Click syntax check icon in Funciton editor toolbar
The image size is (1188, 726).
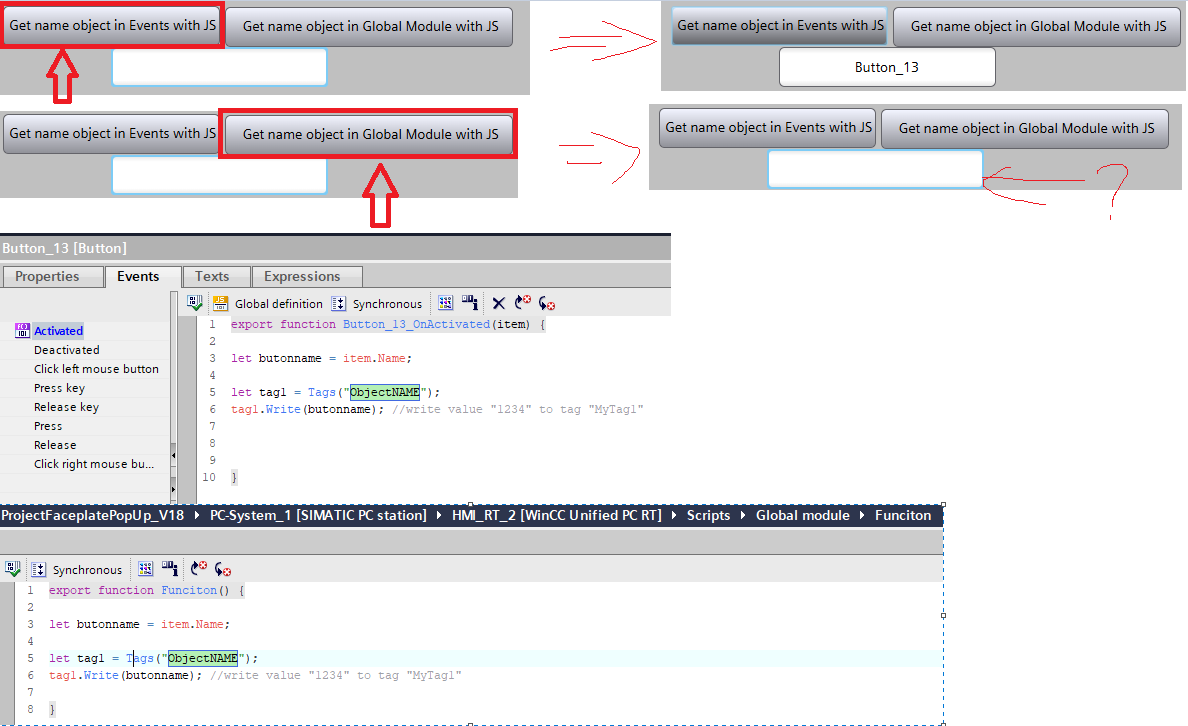pyautogui.click(x=13, y=568)
